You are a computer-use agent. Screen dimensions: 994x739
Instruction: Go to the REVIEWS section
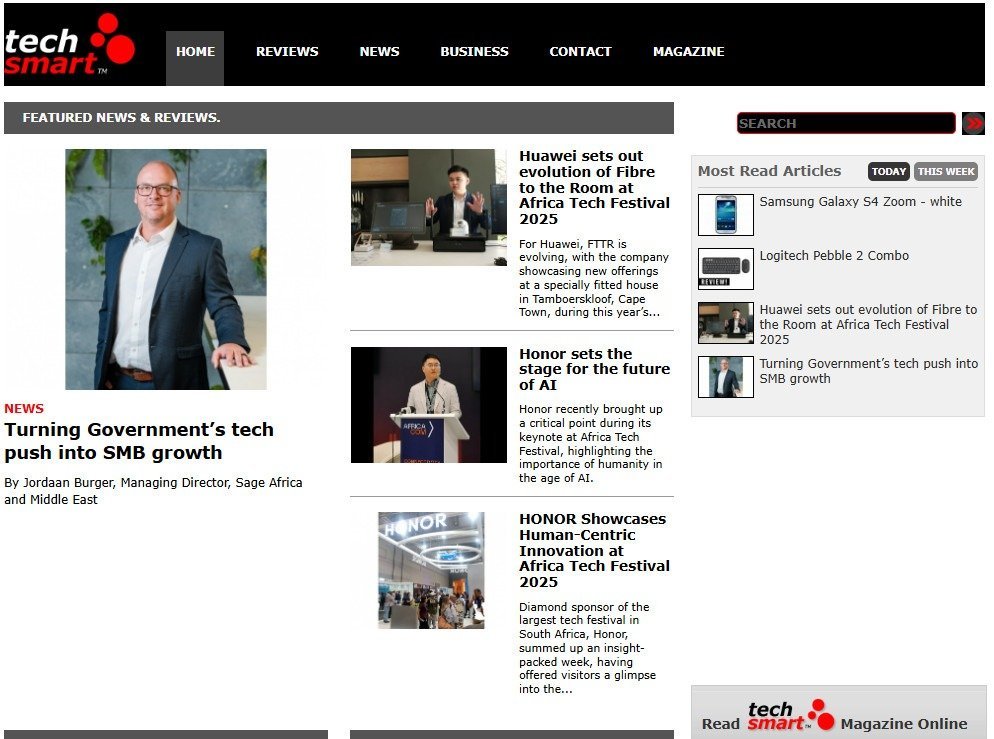pos(287,51)
